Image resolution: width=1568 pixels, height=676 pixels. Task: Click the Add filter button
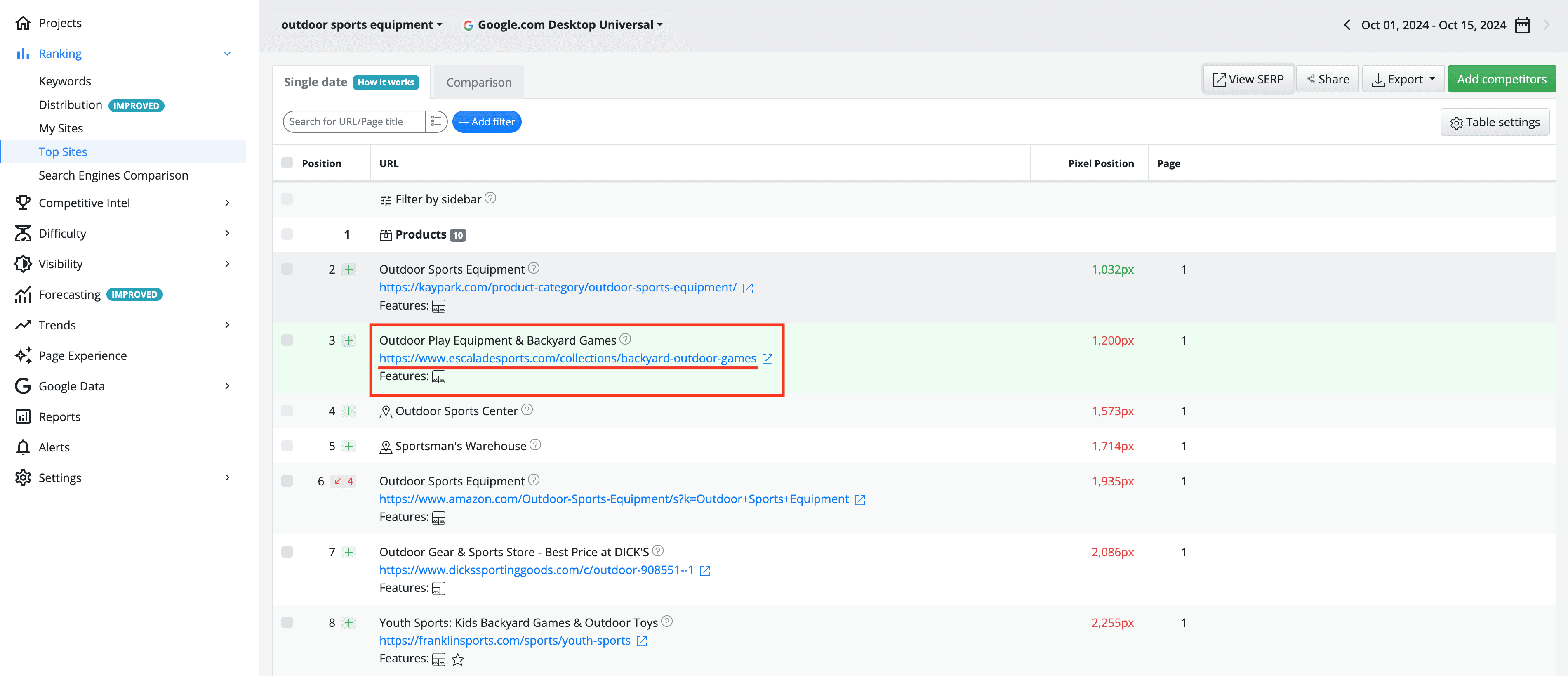tap(487, 122)
